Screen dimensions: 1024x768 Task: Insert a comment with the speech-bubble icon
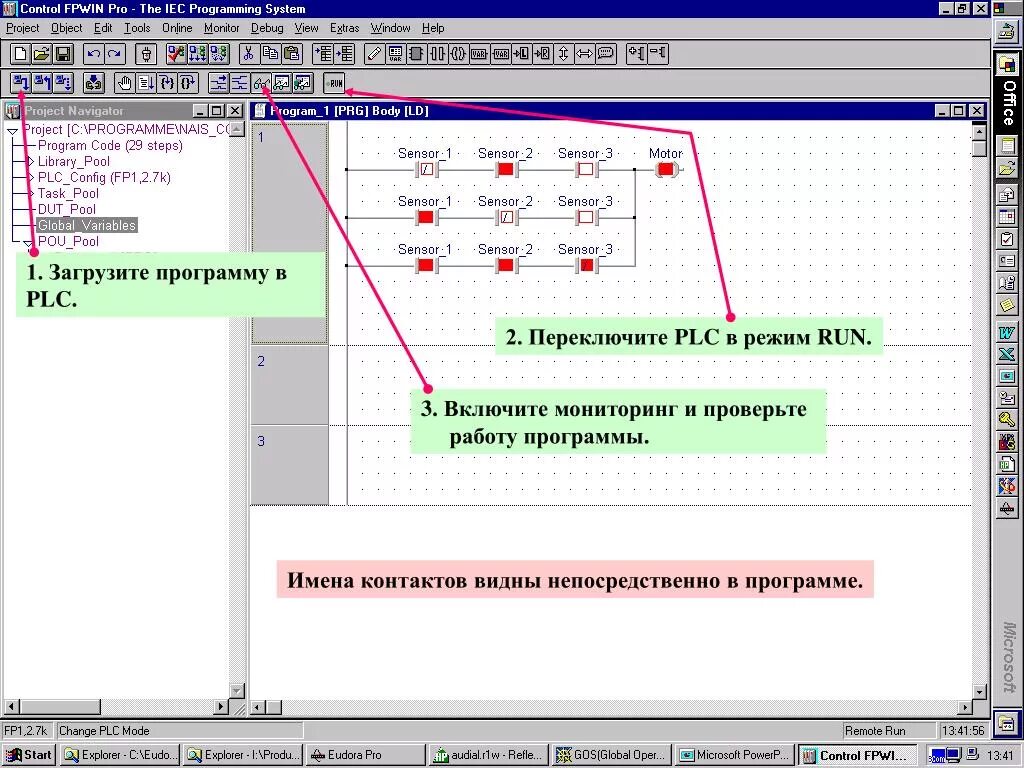coord(606,54)
